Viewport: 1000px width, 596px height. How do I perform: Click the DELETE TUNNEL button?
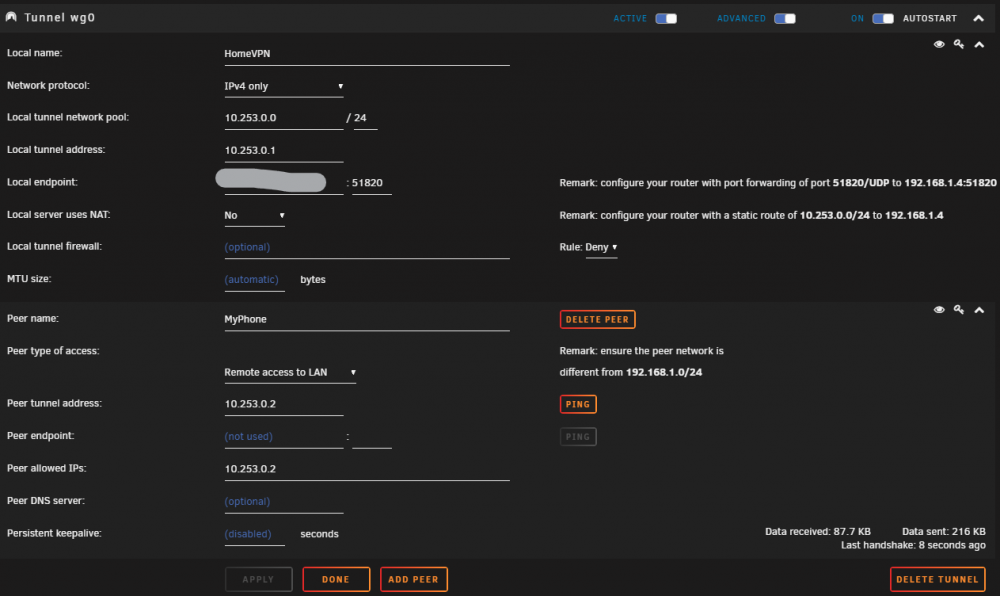[x=938, y=579]
